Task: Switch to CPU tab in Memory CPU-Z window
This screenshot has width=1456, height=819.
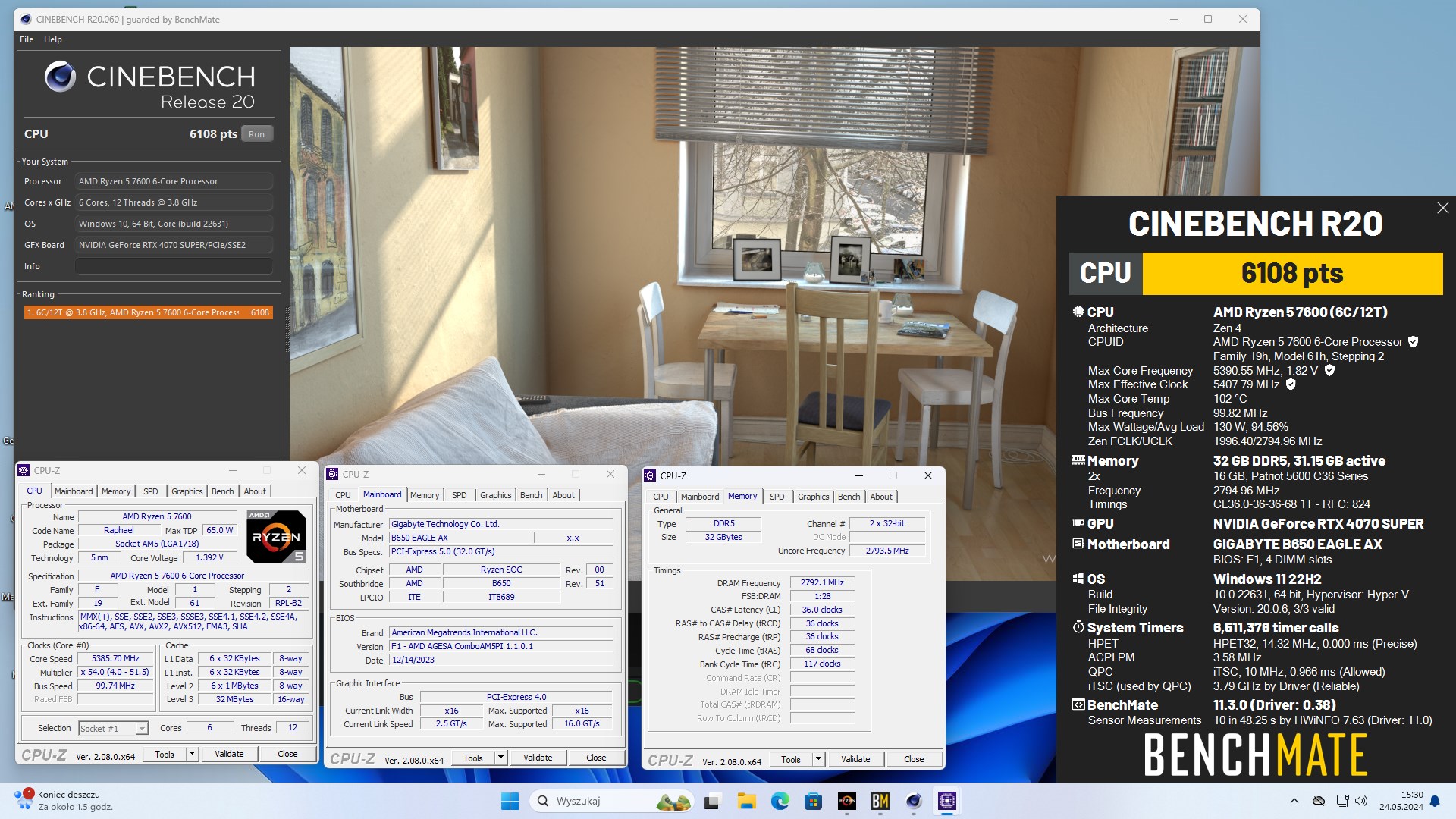Action: click(661, 497)
